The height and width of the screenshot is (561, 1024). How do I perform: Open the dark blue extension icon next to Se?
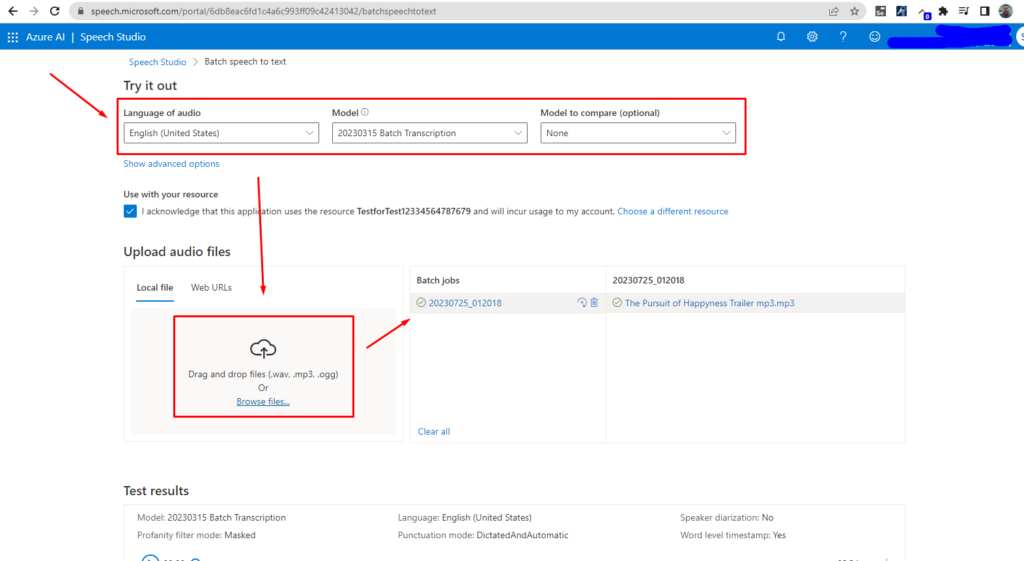tap(901, 11)
